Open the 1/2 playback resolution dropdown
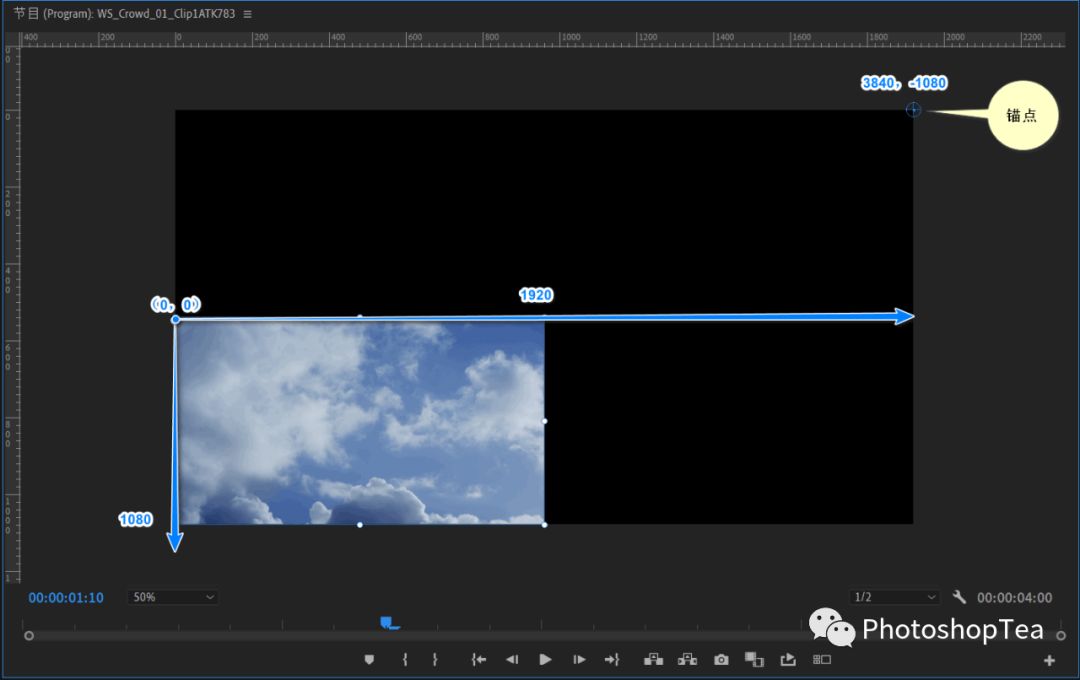Screen dimensions: 1080x680 click(x=894, y=597)
